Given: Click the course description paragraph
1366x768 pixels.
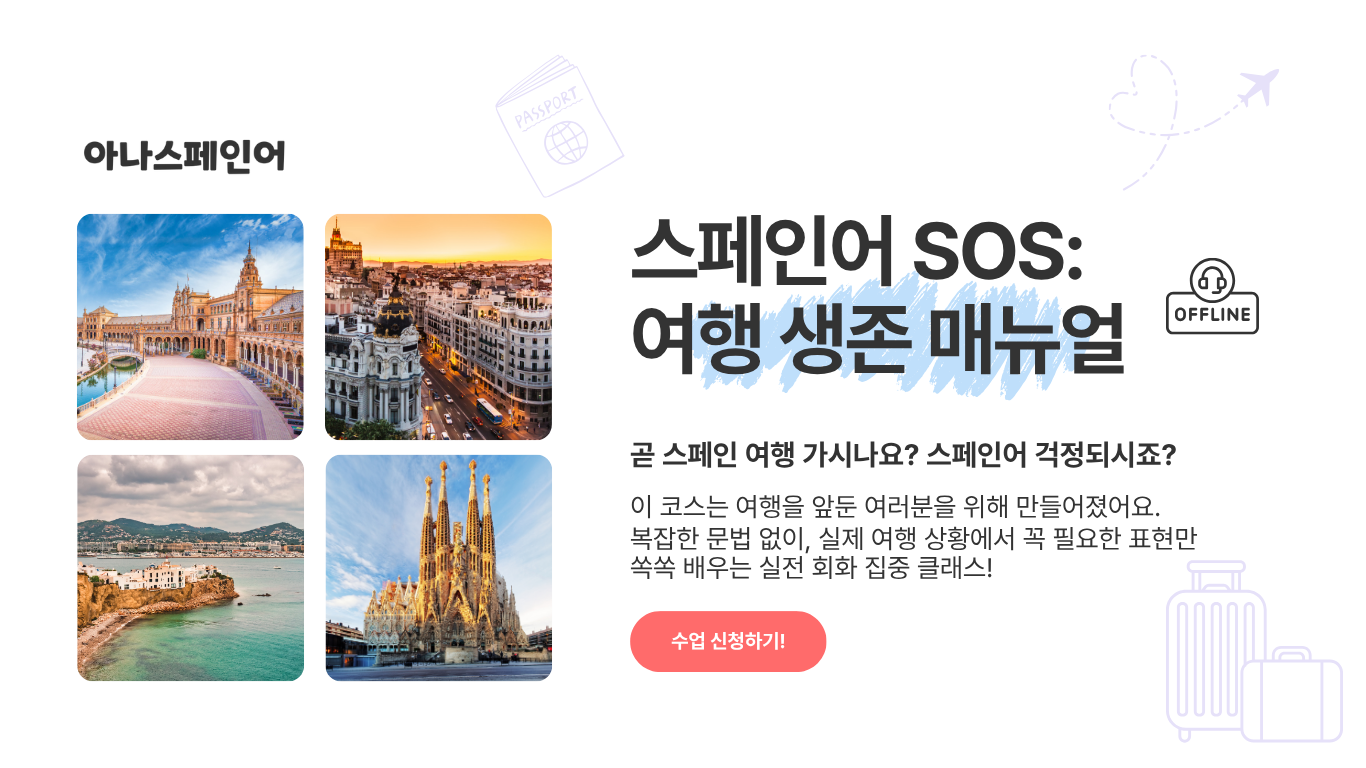Looking at the screenshot, I should pos(914,536).
